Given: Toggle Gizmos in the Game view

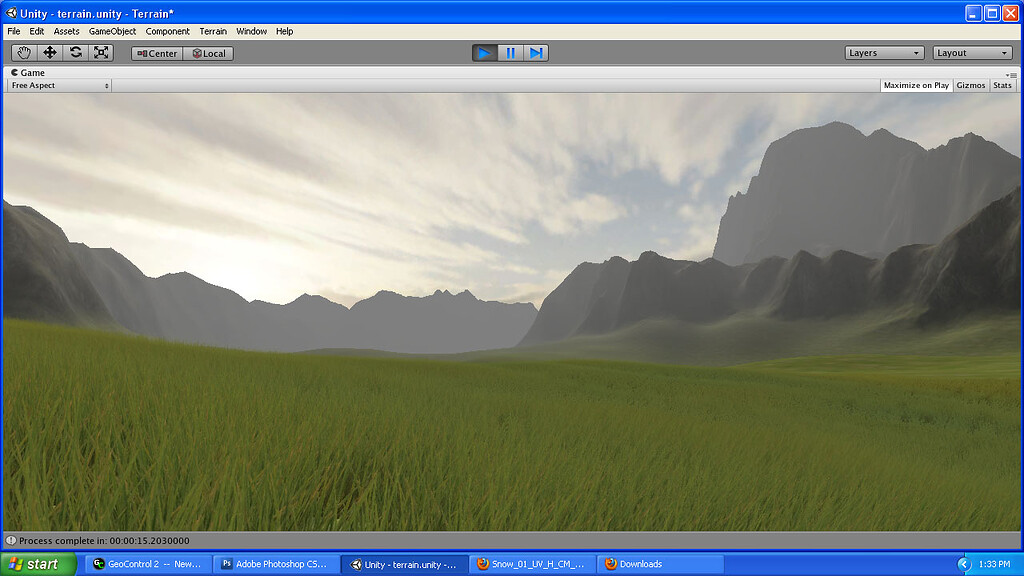Looking at the screenshot, I should (x=970, y=85).
